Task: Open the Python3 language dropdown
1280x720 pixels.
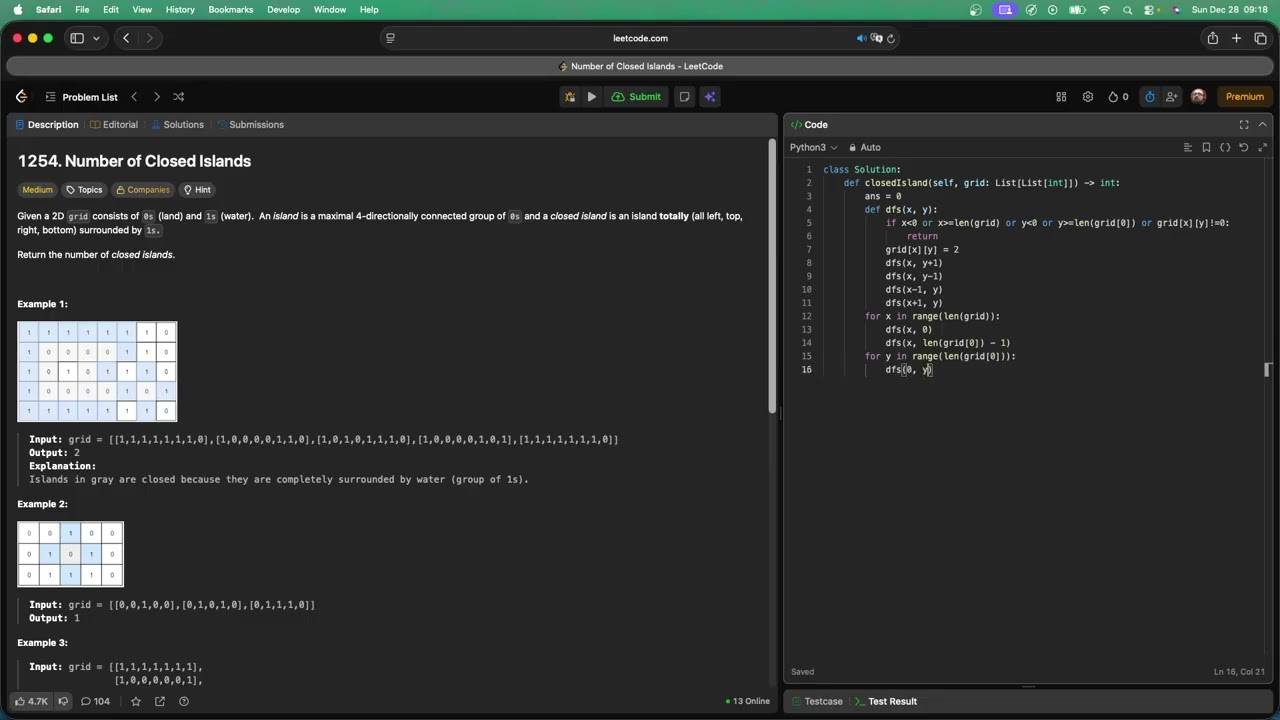Action: coord(814,147)
